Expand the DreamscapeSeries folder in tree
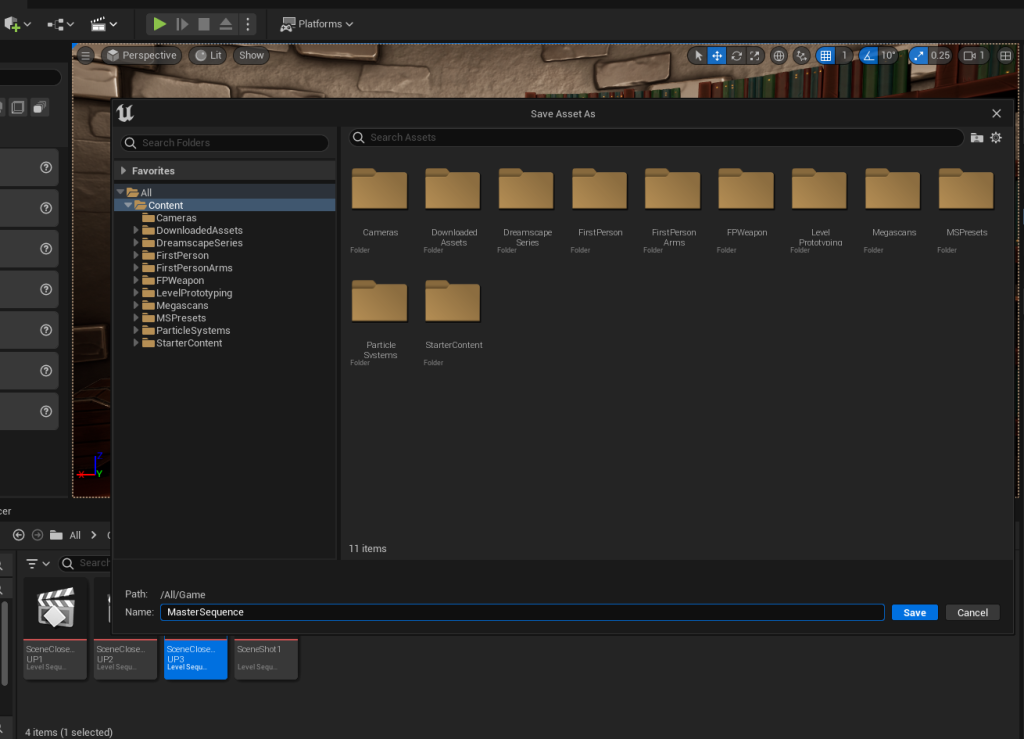The height and width of the screenshot is (739, 1024). tap(136, 243)
